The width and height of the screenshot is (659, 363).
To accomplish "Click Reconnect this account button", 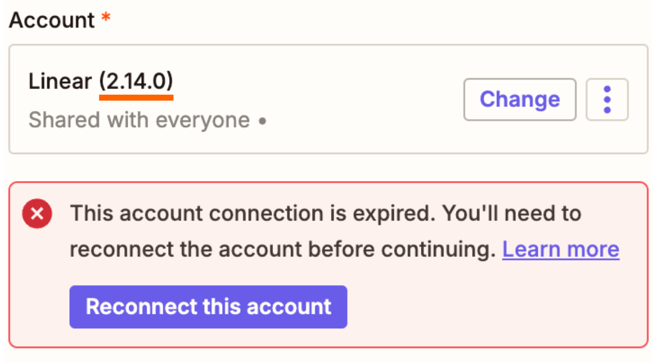I will click(208, 307).
